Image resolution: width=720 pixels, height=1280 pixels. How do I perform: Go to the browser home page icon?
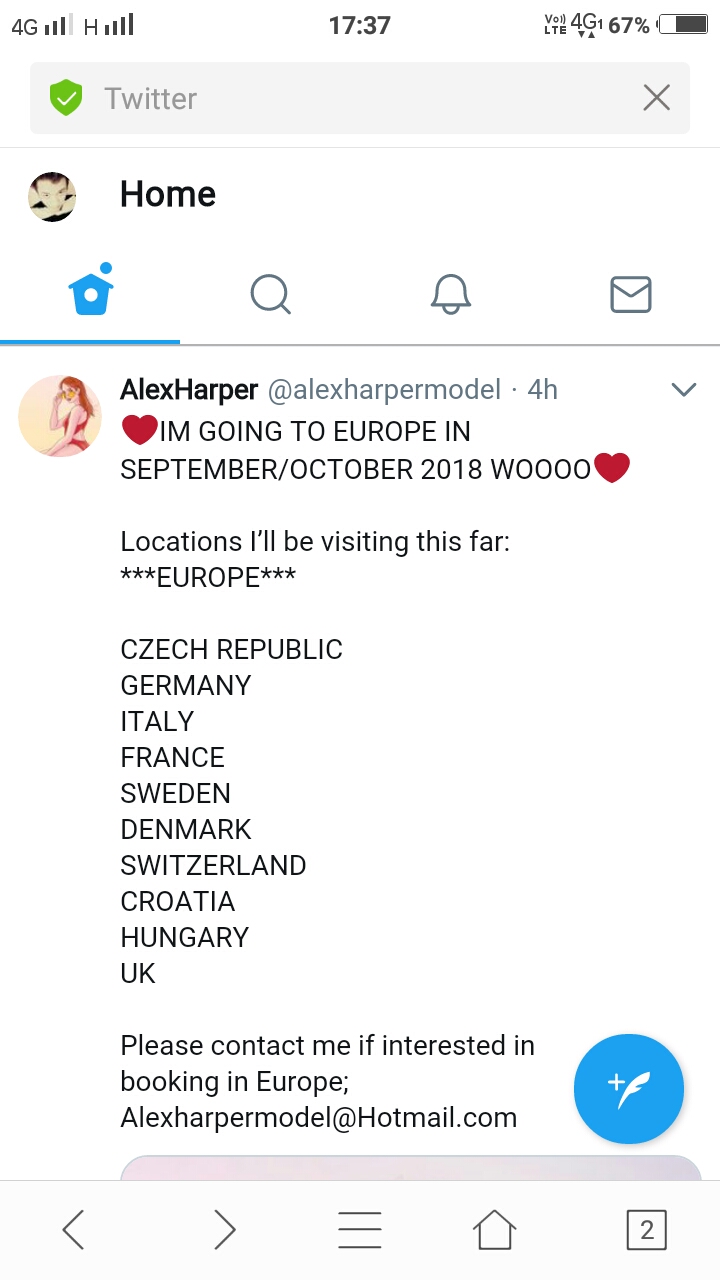click(495, 1230)
